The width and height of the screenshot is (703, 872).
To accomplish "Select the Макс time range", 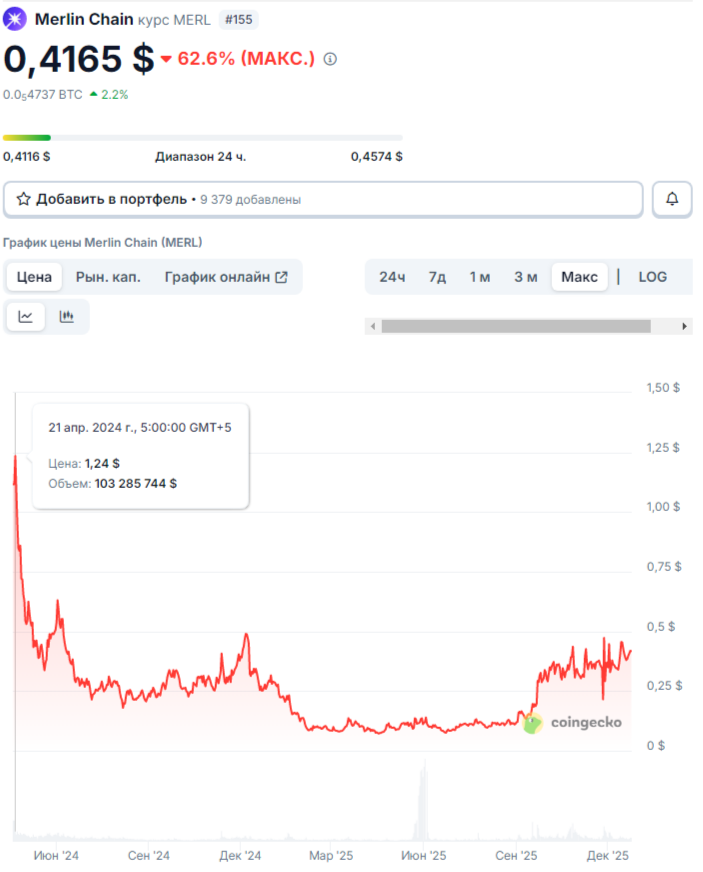I will coord(580,277).
